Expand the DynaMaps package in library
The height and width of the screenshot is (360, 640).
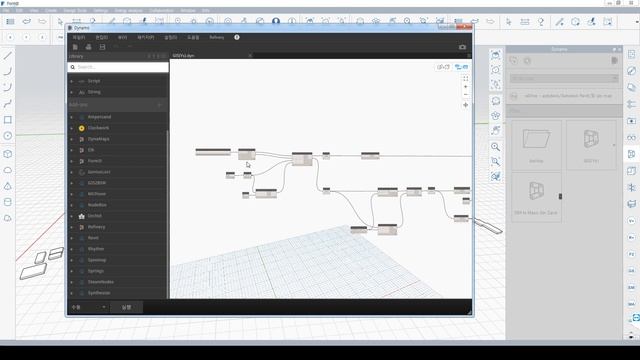[x=72, y=139]
